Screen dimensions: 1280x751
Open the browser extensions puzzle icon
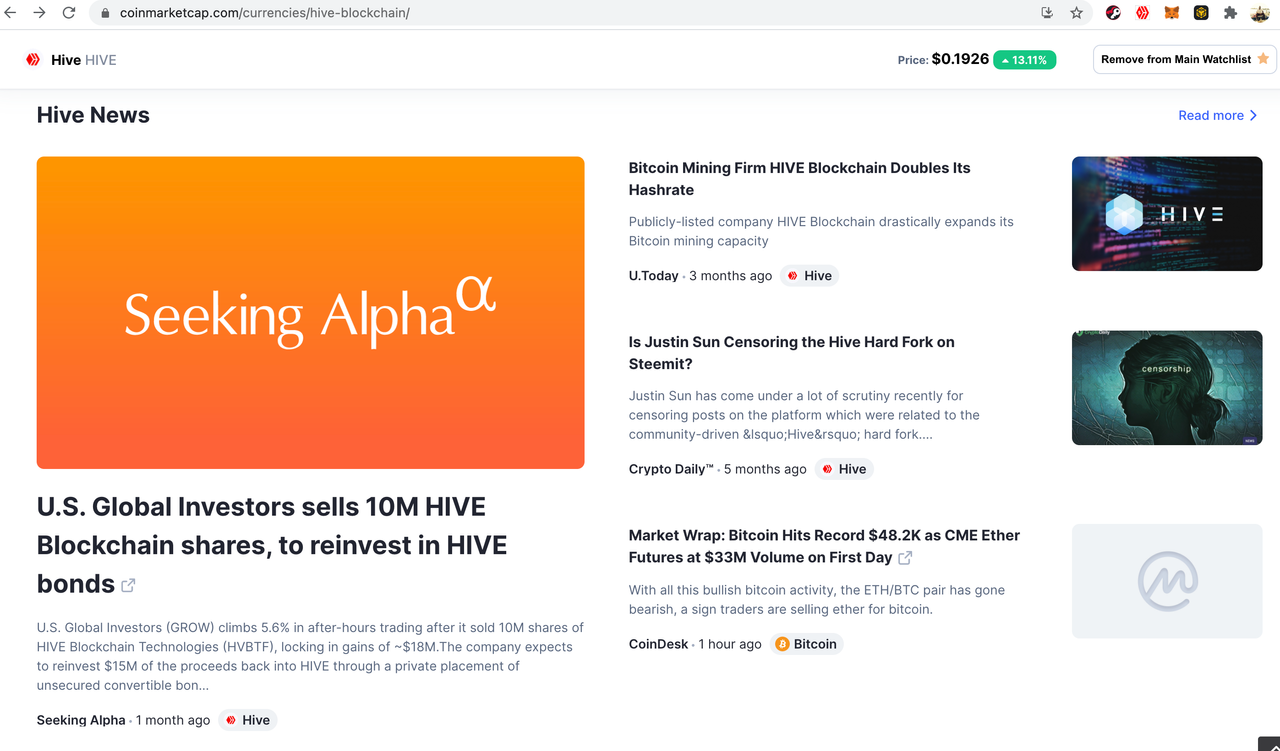point(1230,13)
